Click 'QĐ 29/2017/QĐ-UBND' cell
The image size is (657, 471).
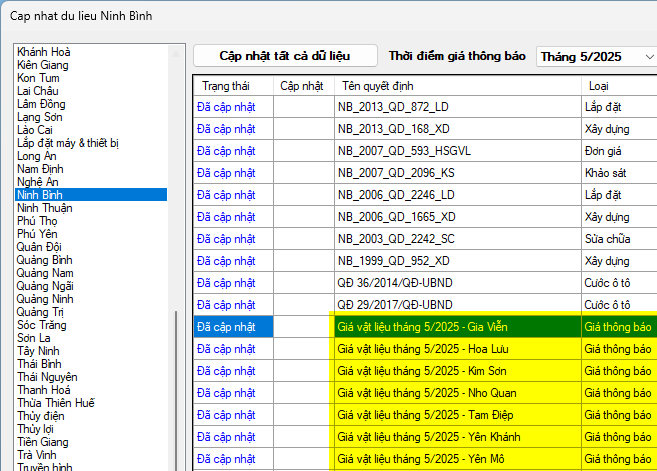[458, 305]
